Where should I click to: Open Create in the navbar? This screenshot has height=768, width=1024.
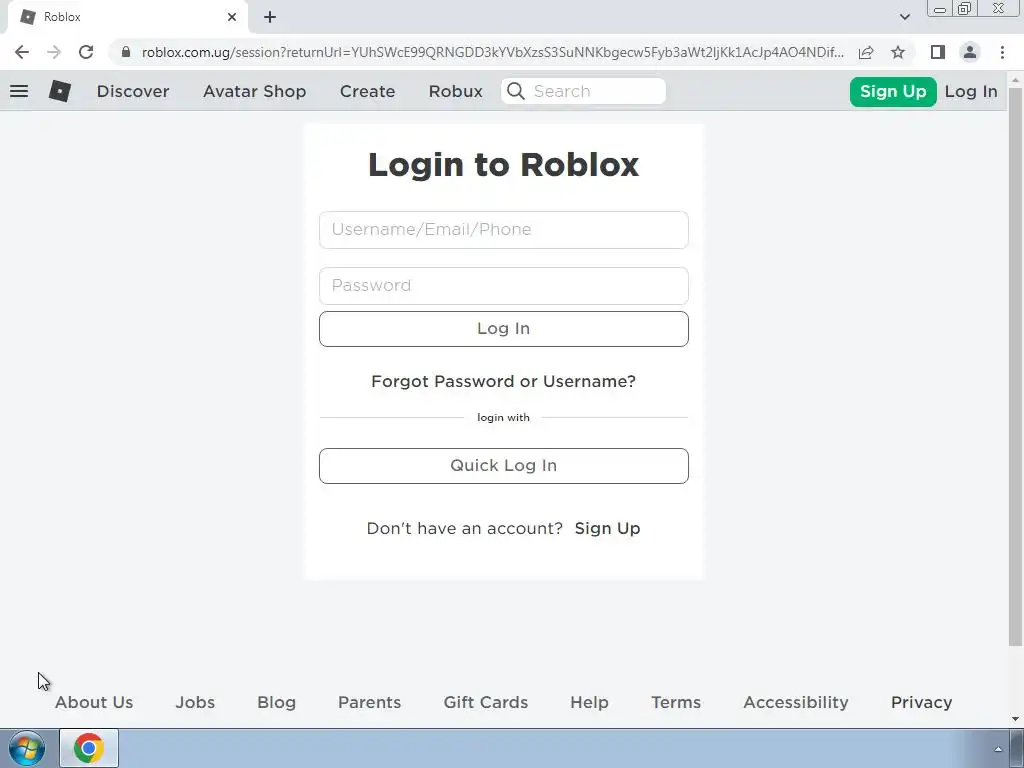pos(368,91)
